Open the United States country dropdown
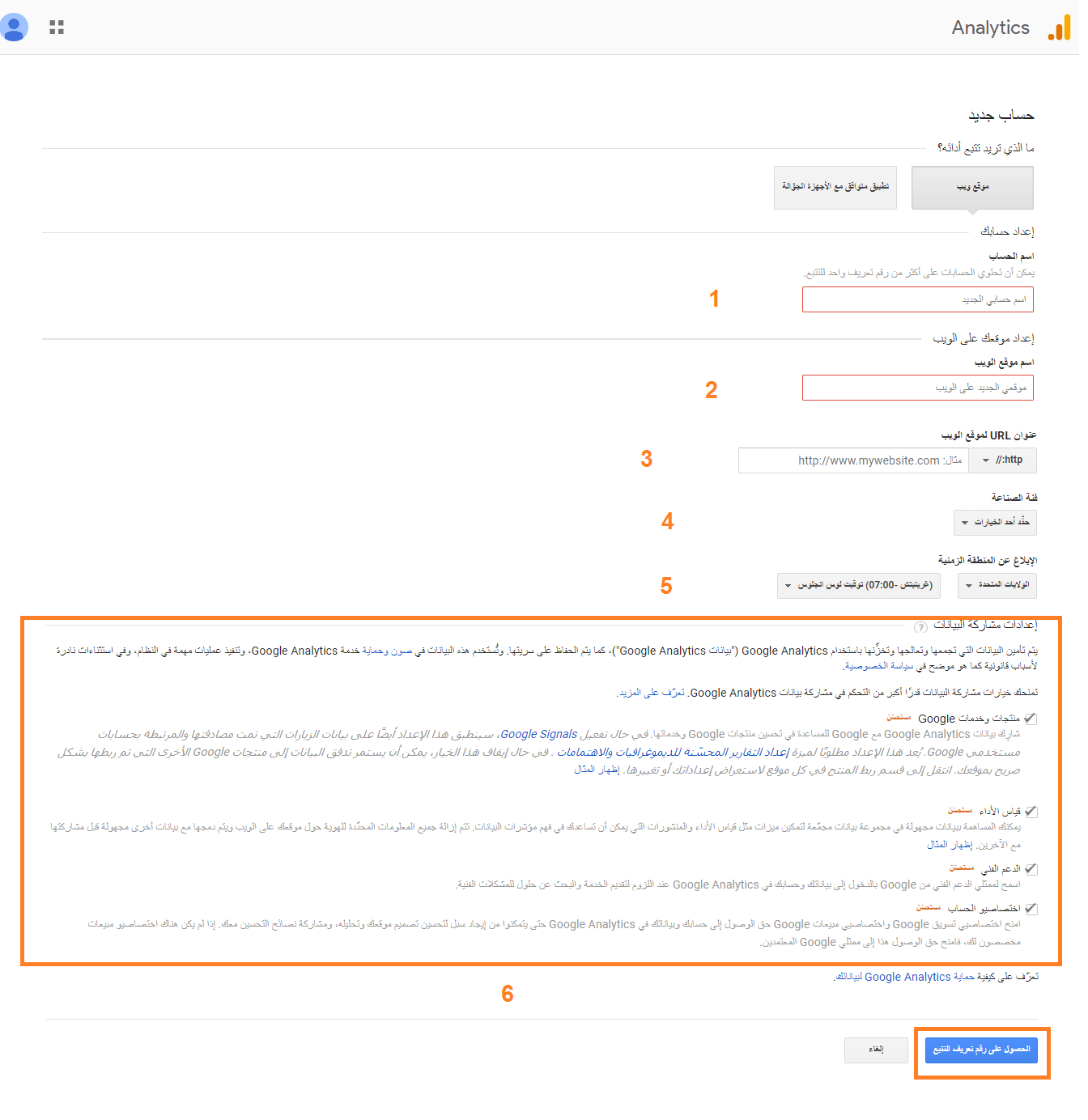This screenshot has height=1120, width=1088. point(997,585)
